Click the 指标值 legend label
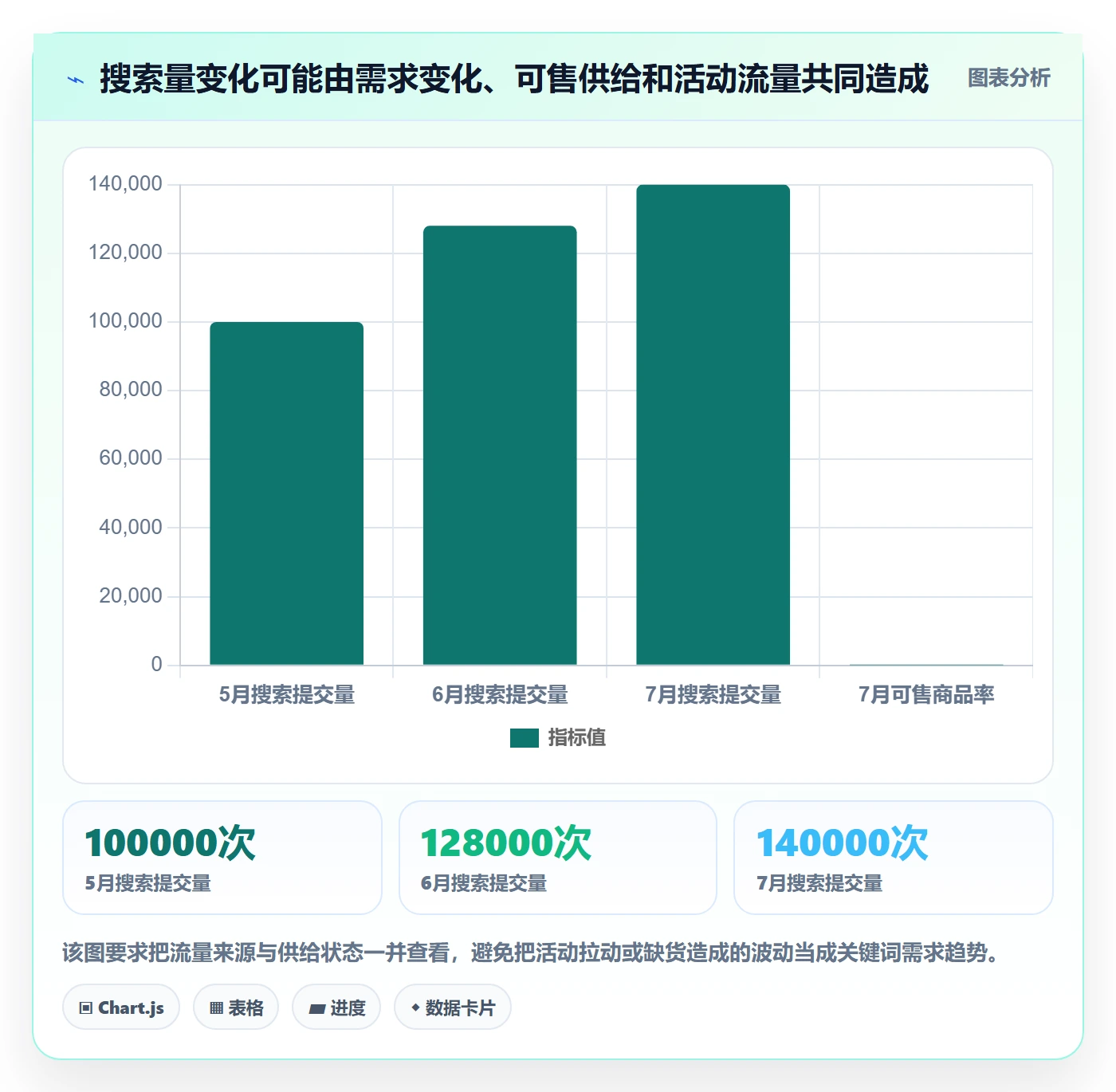 pos(577,738)
